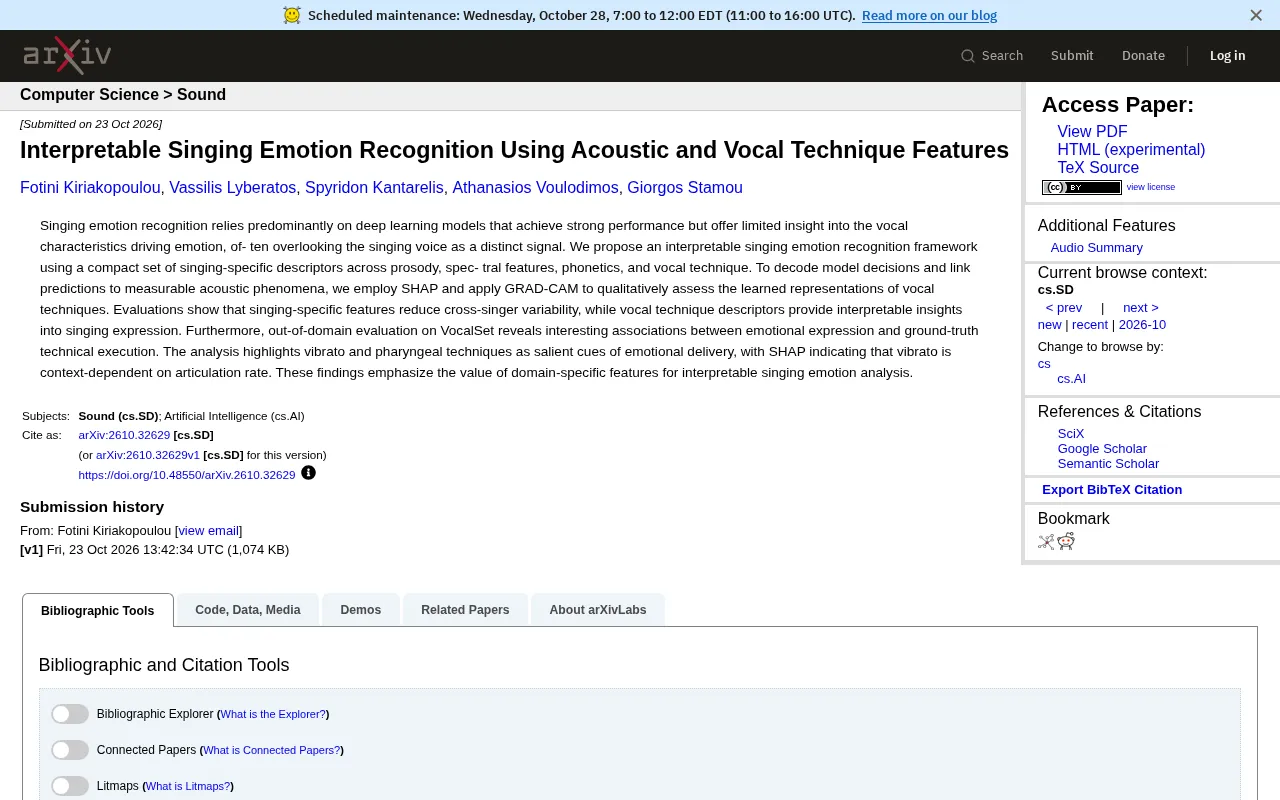The height and width of the screenshot is (800, 1280).
Task: Click the view license link
Action: click(1151, 187)
